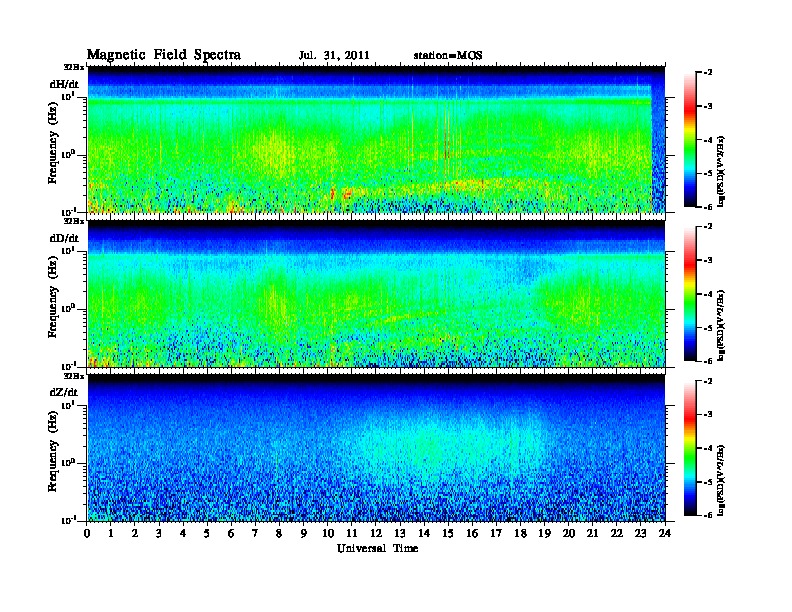Click the -3 tick on the dZ/dt color bar
This screenshot has height=612, width=792.
pos(708,415)
